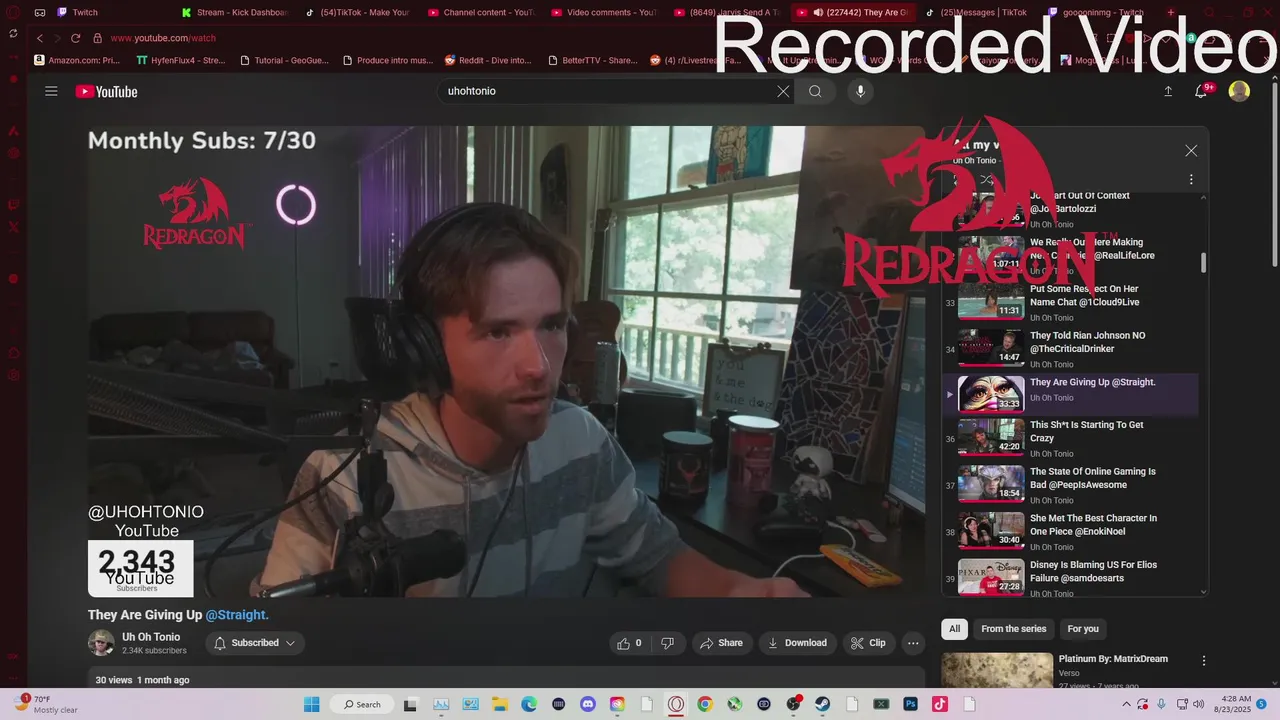The height and width of the screenshot is (720, 1280).
Task: Go to YouTube home via logo
Action: point(106,91)
